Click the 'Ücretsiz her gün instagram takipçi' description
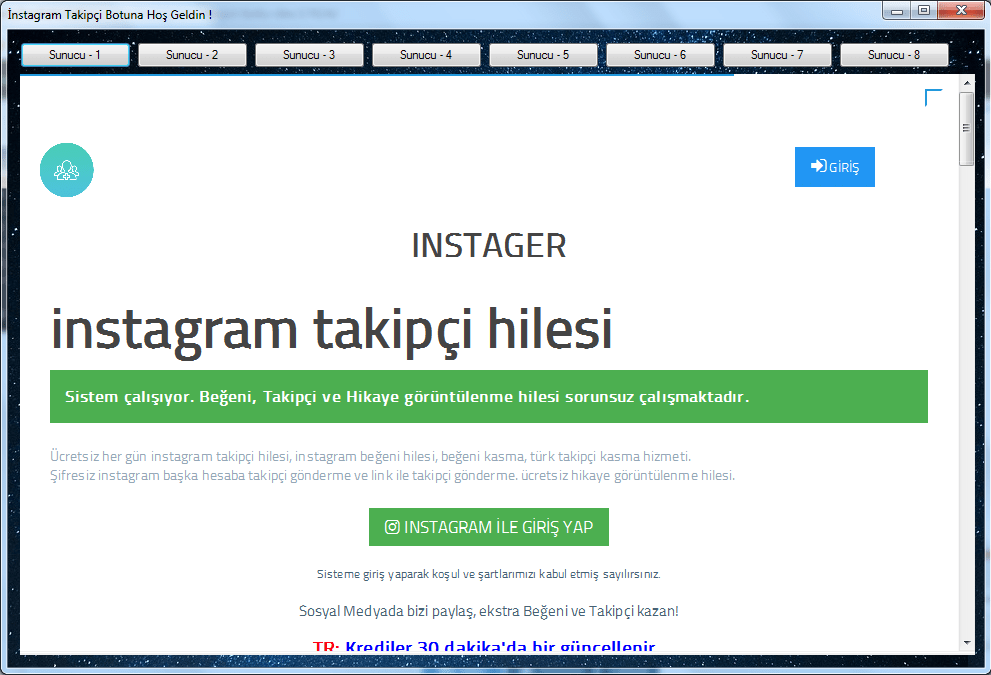Screen dimensions: 991x675 coord(392,466)
